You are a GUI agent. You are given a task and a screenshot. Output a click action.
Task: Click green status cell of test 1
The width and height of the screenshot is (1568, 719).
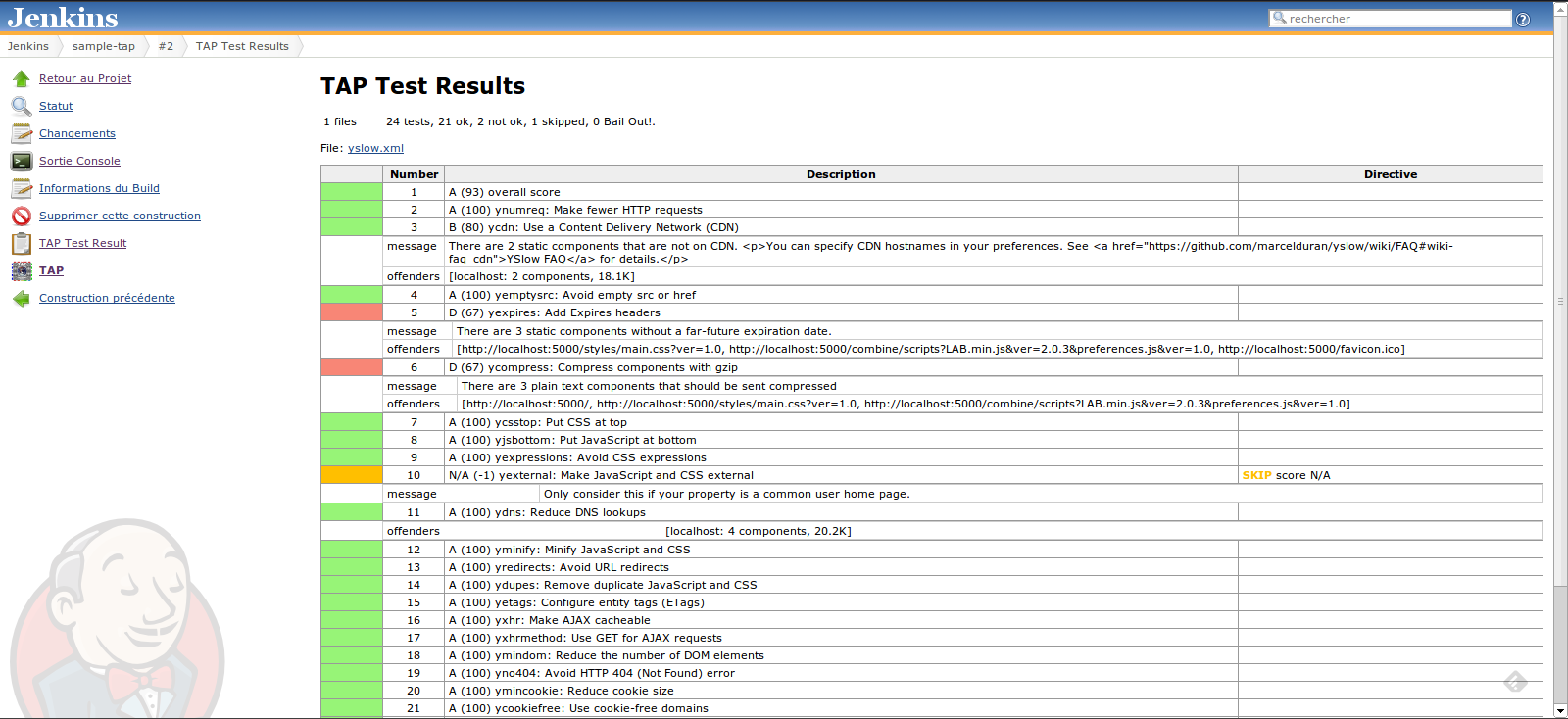point(352,192)
